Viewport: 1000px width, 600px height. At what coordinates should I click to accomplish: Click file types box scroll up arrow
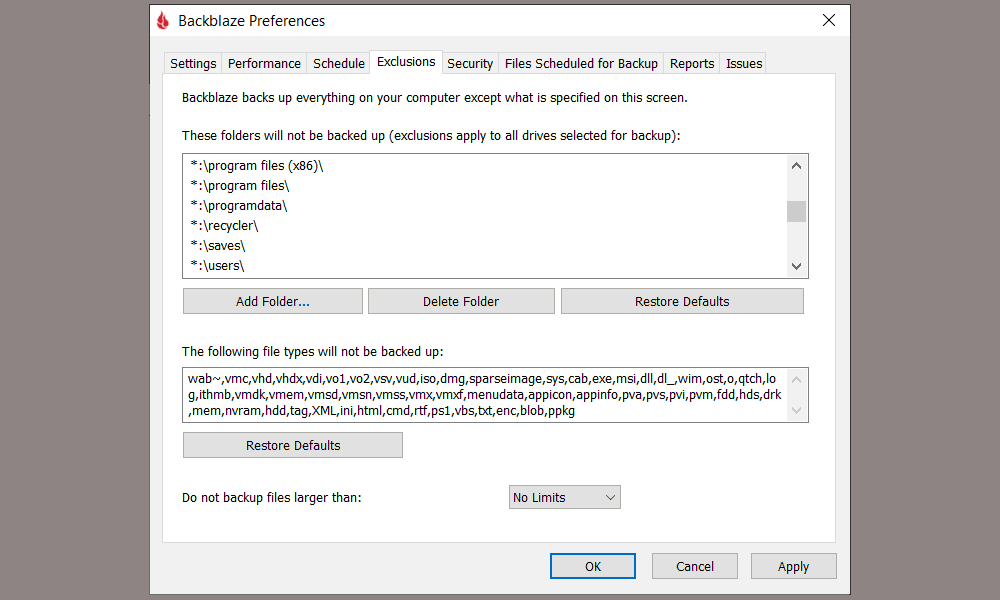(796, 379)
